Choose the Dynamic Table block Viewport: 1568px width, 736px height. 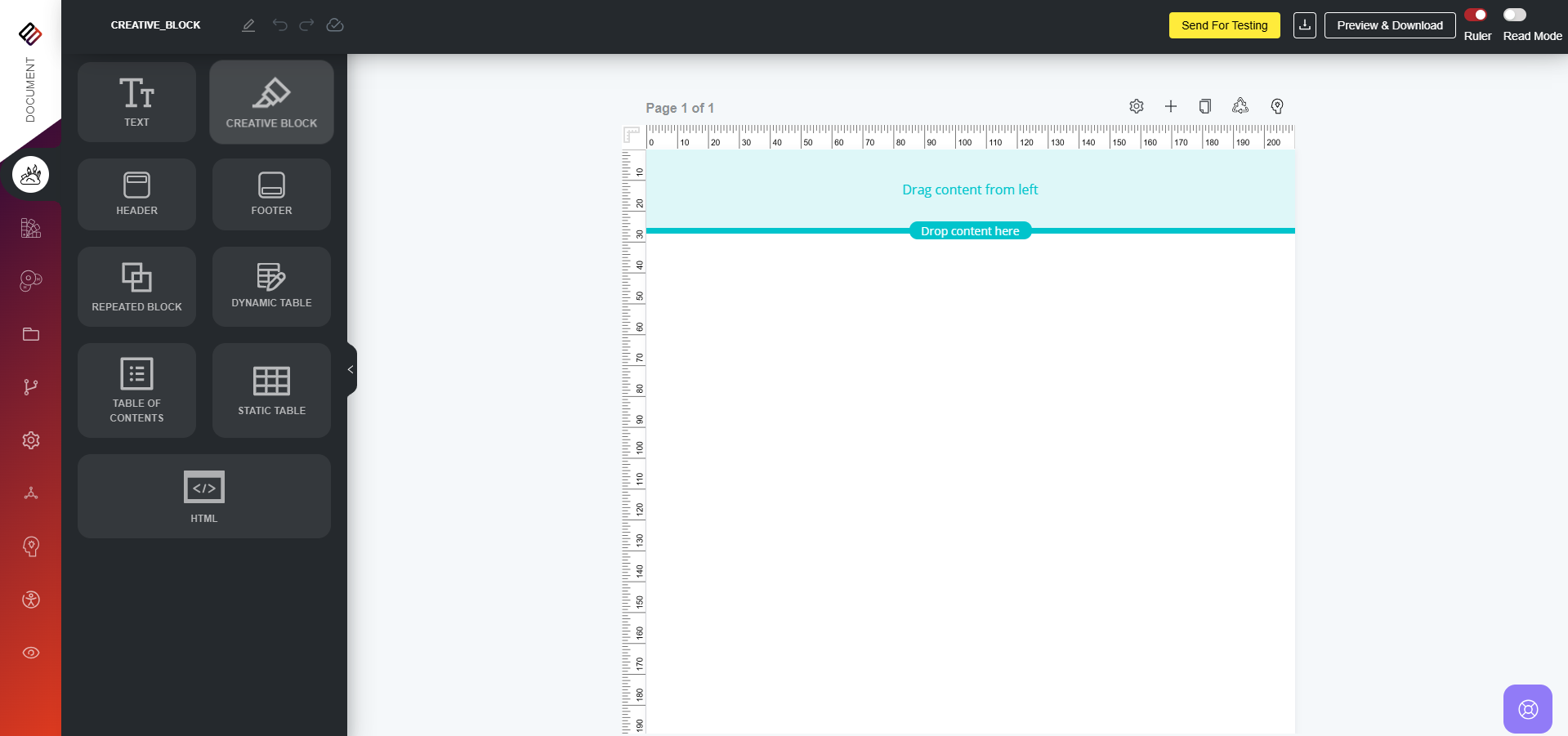coord(271,287)
